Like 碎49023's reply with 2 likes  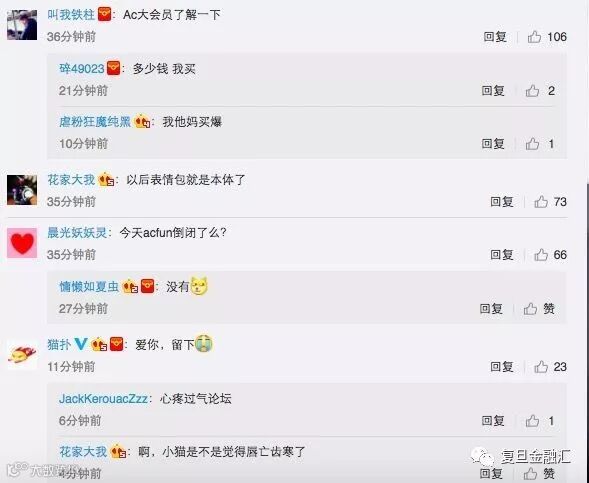click(x=532, y=91)
